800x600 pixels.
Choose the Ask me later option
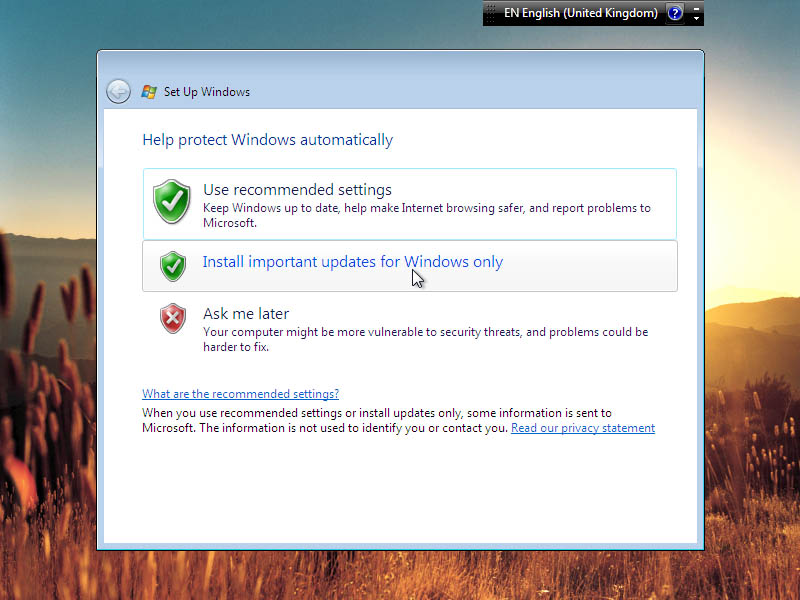(x=410, y=329)
